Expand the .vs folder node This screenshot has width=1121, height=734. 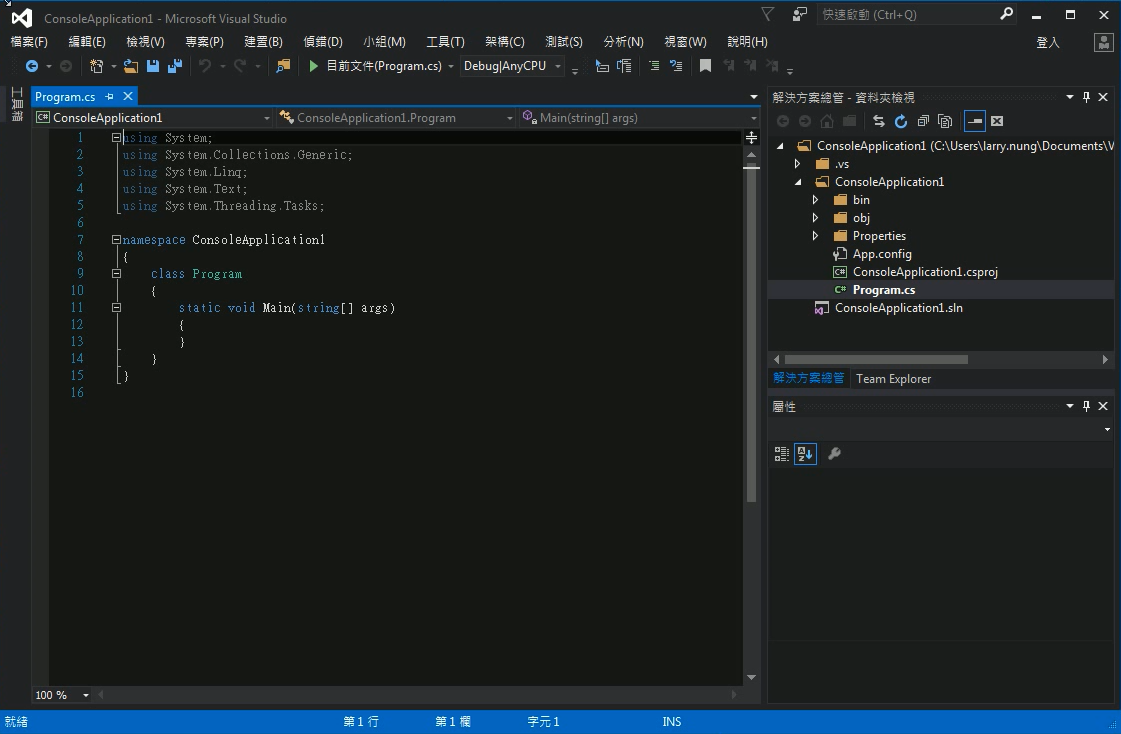797,164
